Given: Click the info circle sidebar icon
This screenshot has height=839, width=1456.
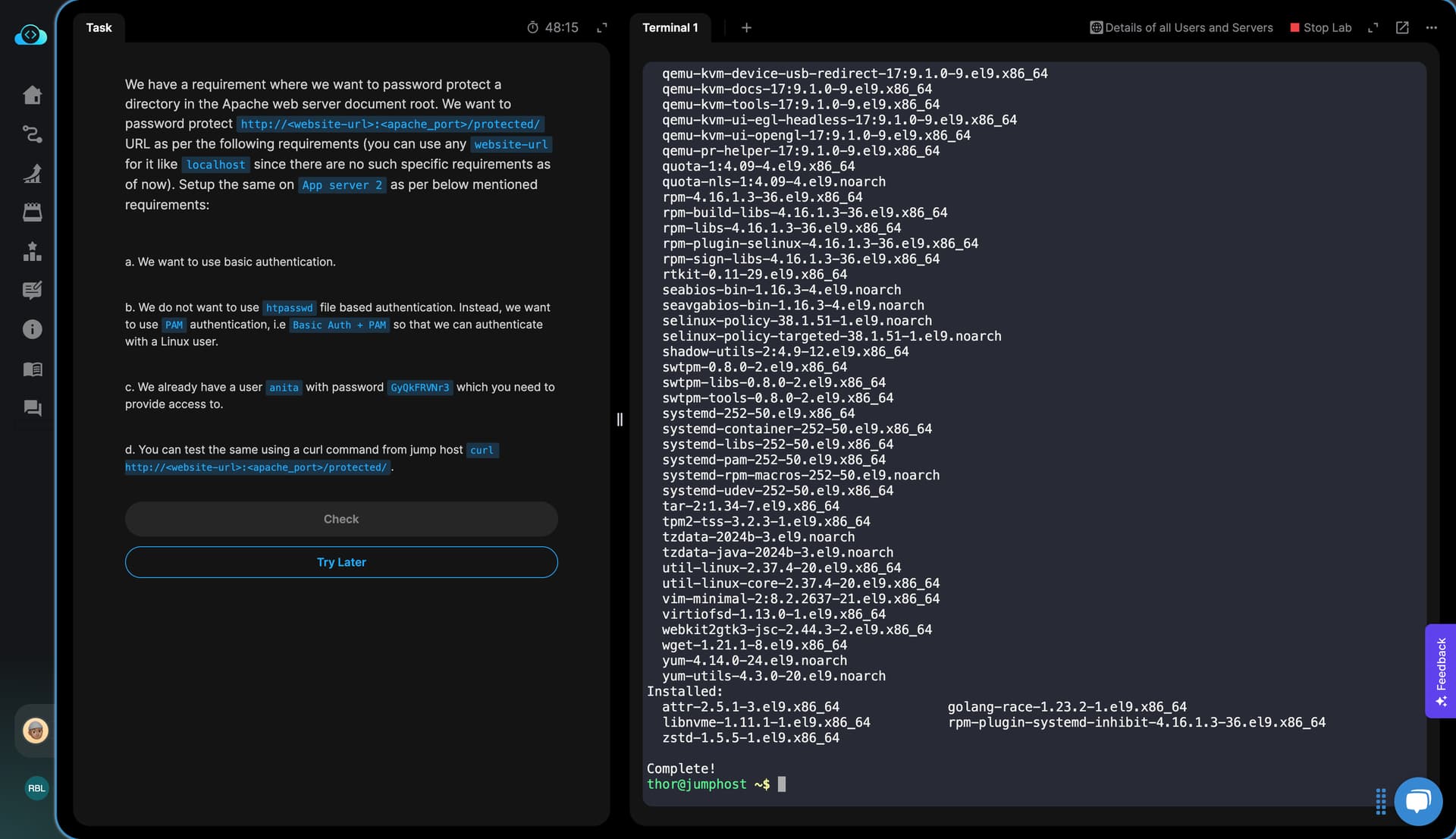Looking at the screenshot, I should [x=32, y=329].
